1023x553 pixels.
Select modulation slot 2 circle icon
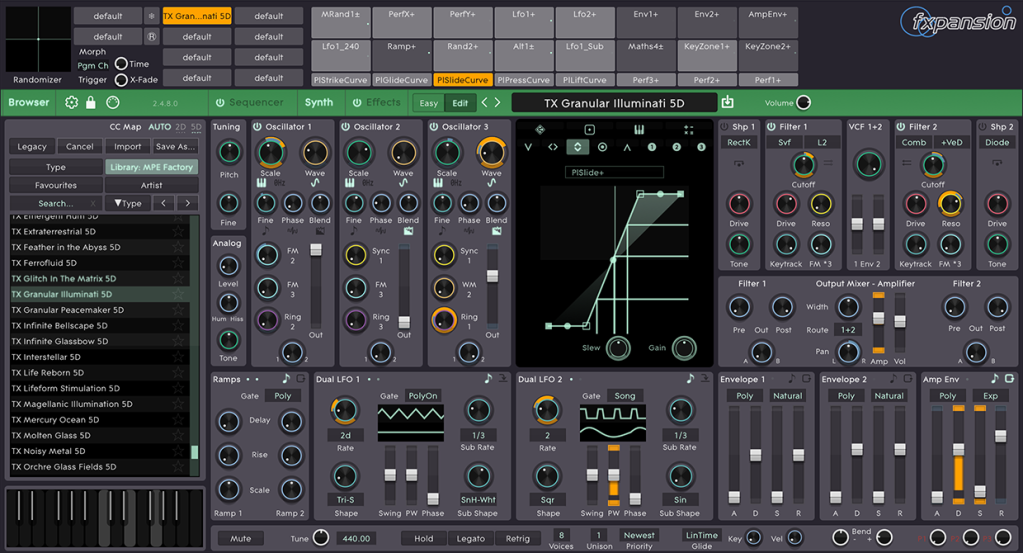point(677,147)
